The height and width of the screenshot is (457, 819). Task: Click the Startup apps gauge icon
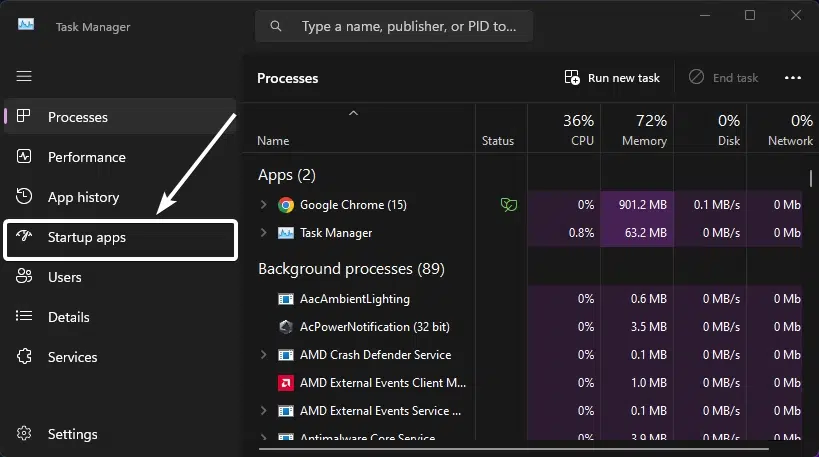coord(24,236)
